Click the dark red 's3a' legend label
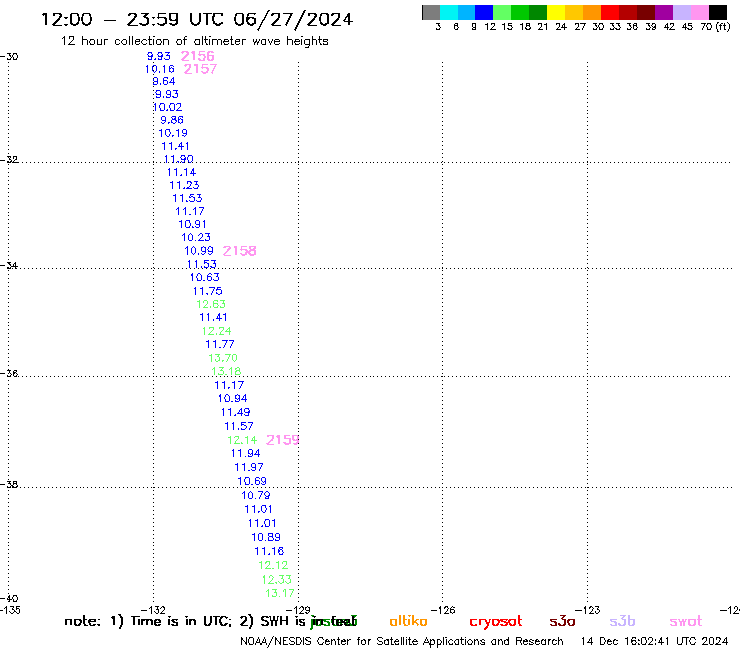 pos(562,621)
